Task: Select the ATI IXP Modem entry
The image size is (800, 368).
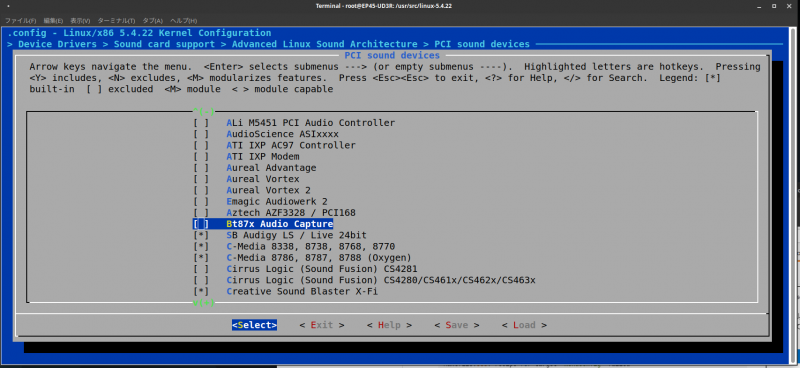Action: (263, 156)
